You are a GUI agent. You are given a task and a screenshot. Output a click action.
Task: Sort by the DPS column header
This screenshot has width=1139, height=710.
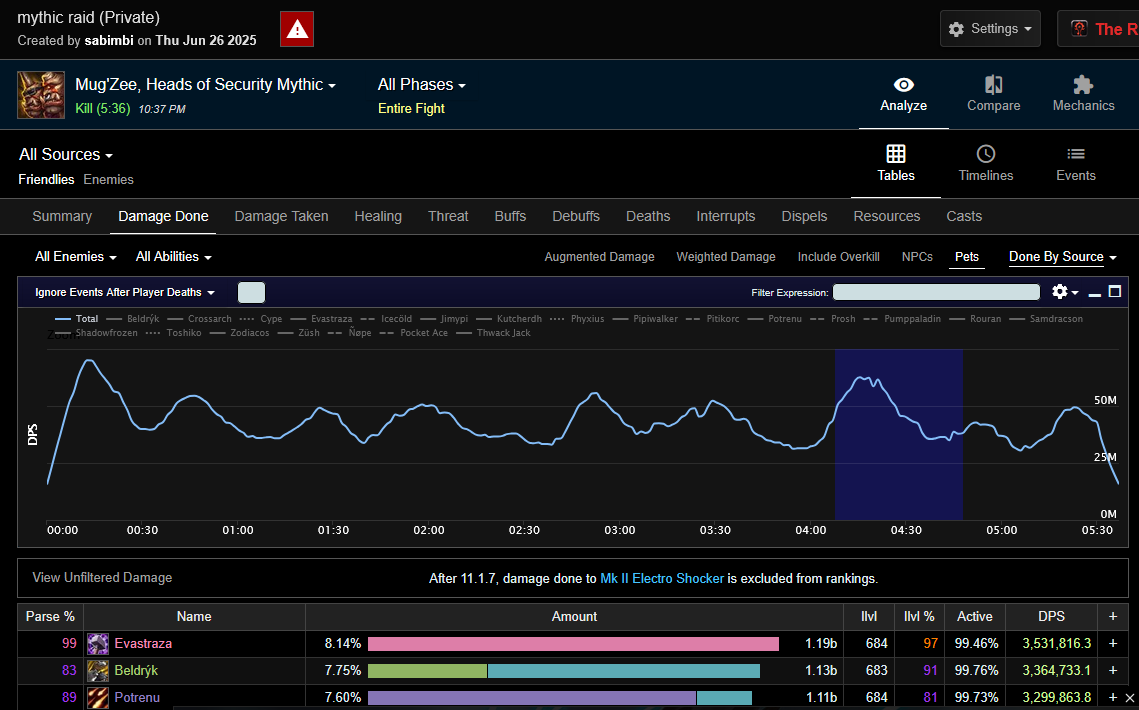coord(1051,616)
